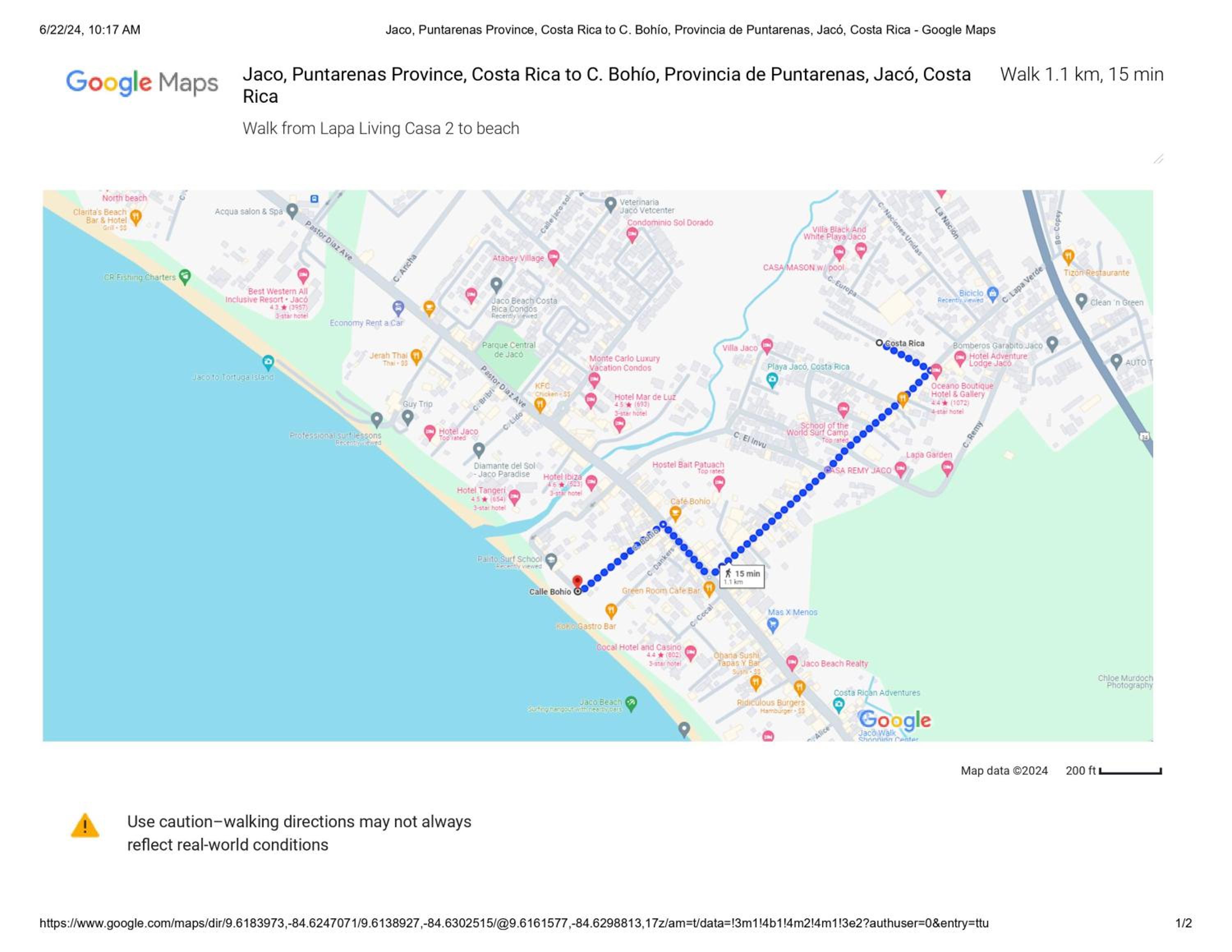Select the Mas X Menos shopping cart icon

(x=773, y=624)
